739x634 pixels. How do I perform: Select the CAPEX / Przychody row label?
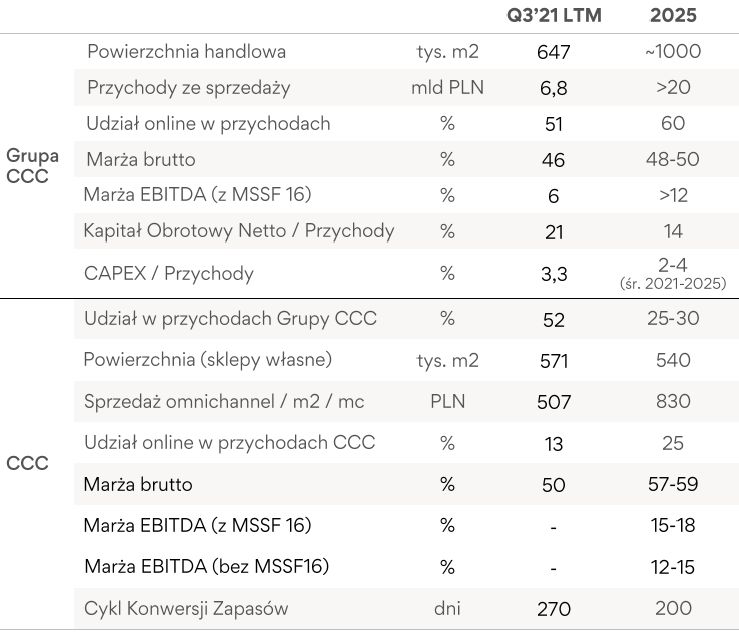pyautogui.click(x=170, y=273)
